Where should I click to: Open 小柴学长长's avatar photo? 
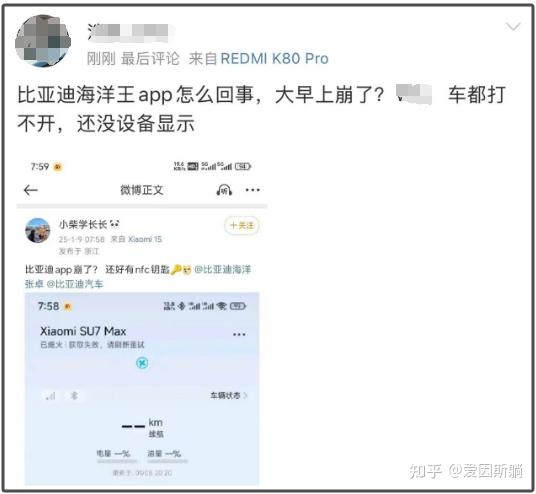tap(38, 231)
